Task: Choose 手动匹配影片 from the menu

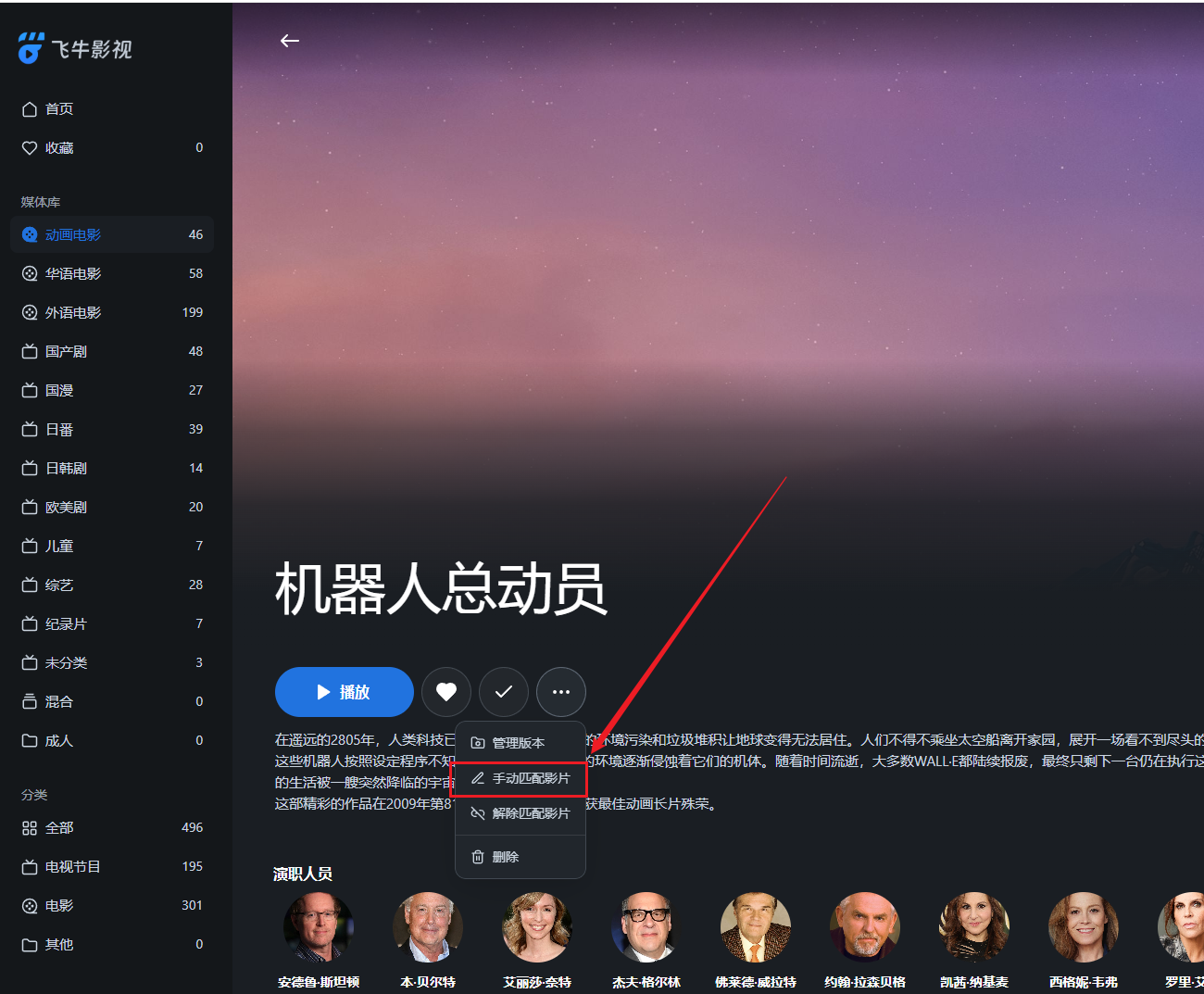Action: coord(520,778)
